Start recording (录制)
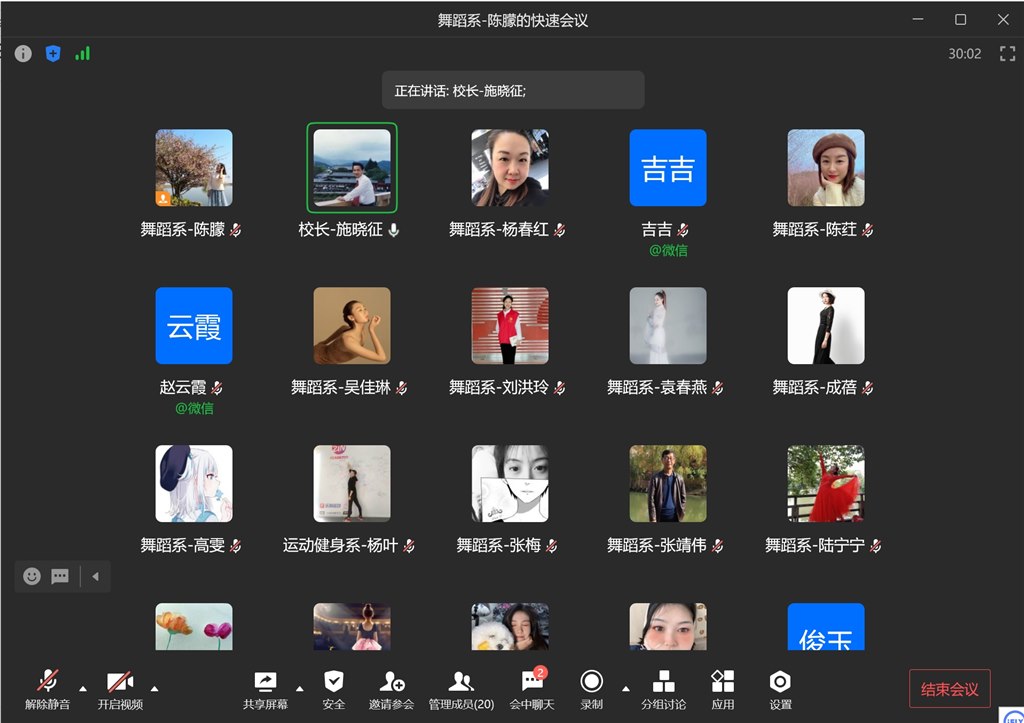This screenshot has height=723, width=1024. pyautogui.click(x=591, y=688)
